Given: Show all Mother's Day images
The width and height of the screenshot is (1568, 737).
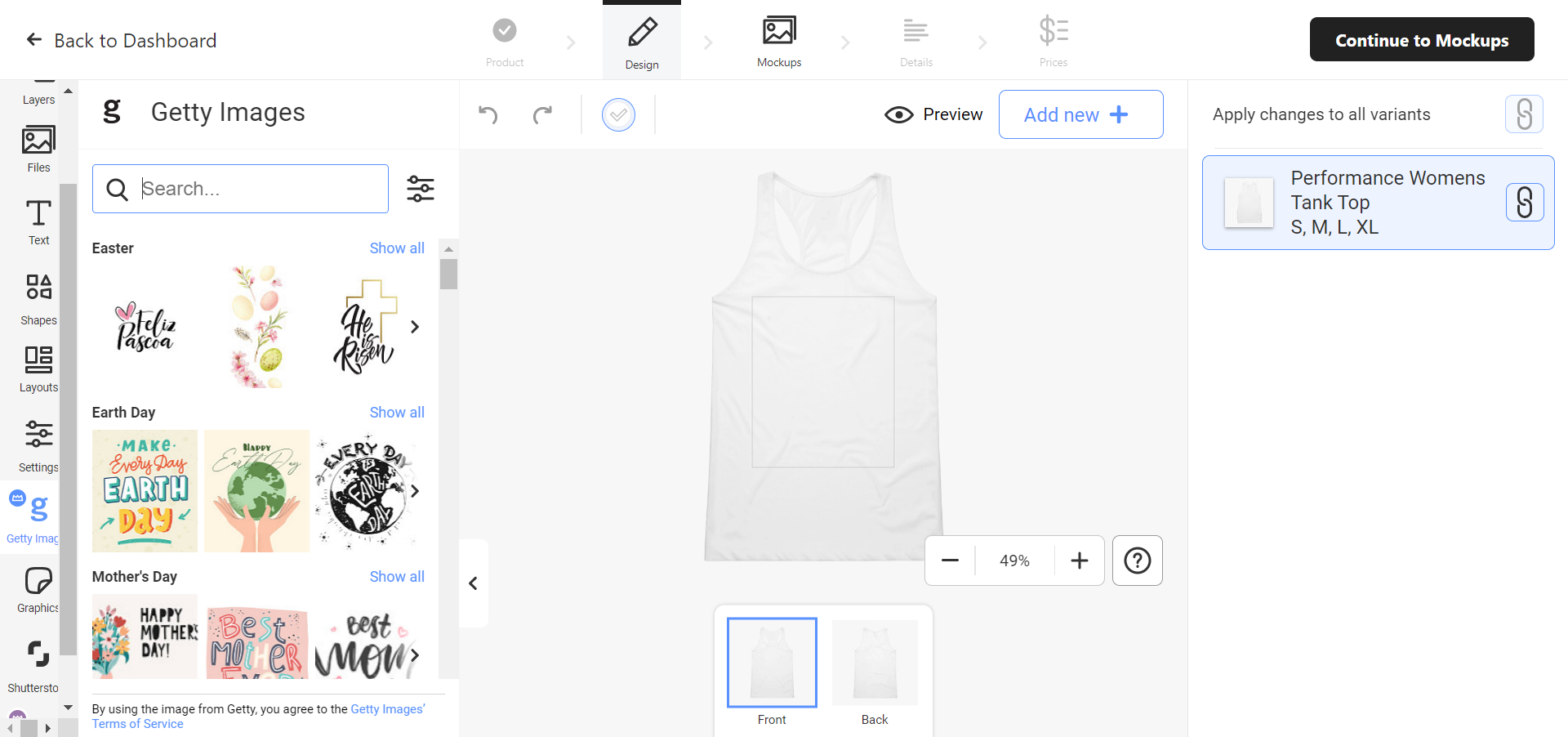Looking at the screenshot, I should (x=397, y=577).
